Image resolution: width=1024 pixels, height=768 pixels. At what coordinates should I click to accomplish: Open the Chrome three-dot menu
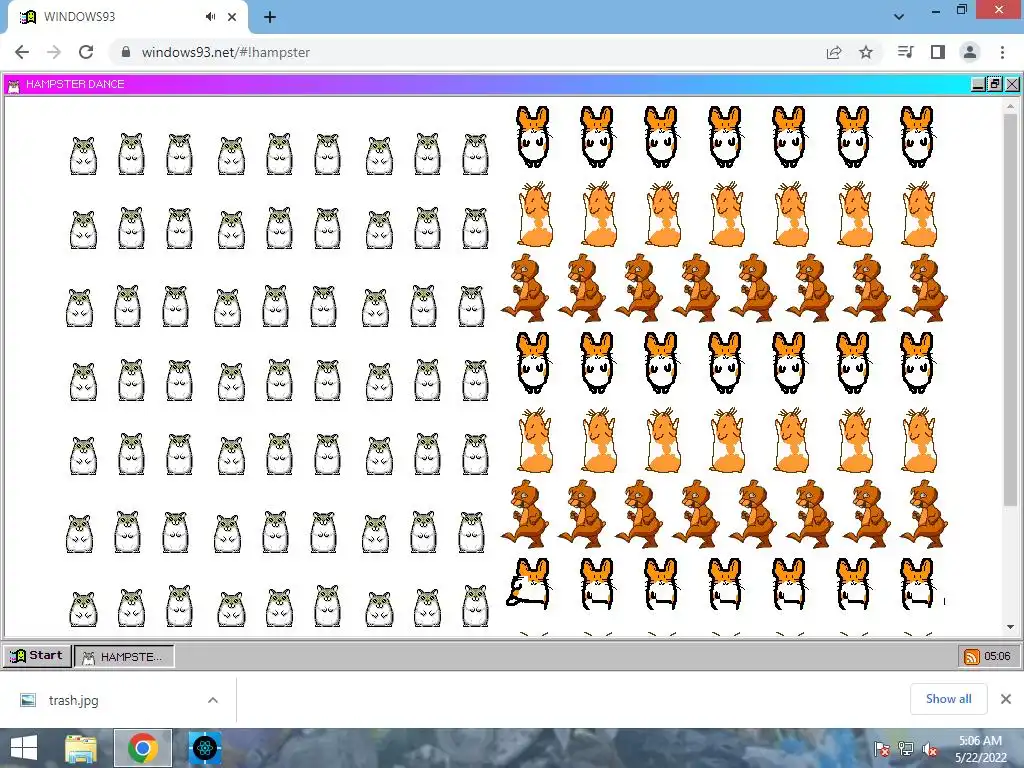click(x=1002, y=52)
